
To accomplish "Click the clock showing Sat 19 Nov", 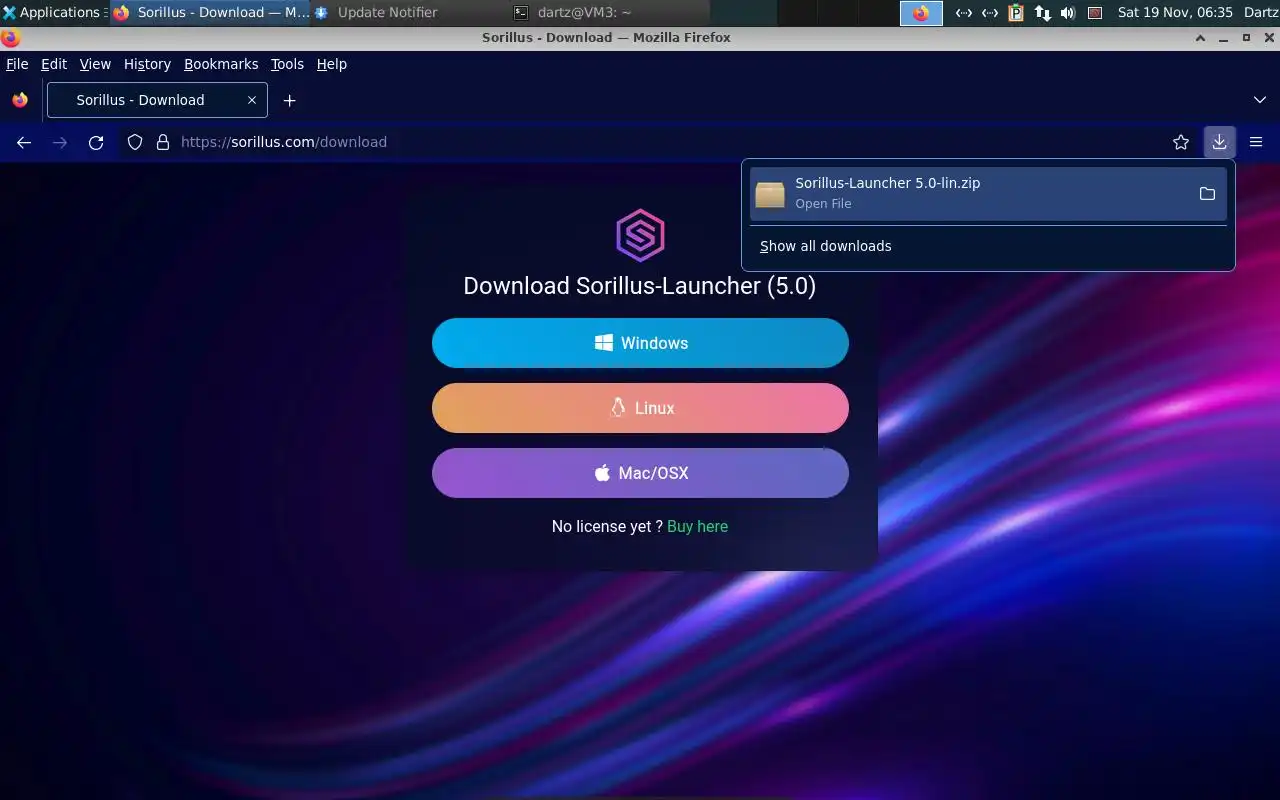I will (1175, 13).
